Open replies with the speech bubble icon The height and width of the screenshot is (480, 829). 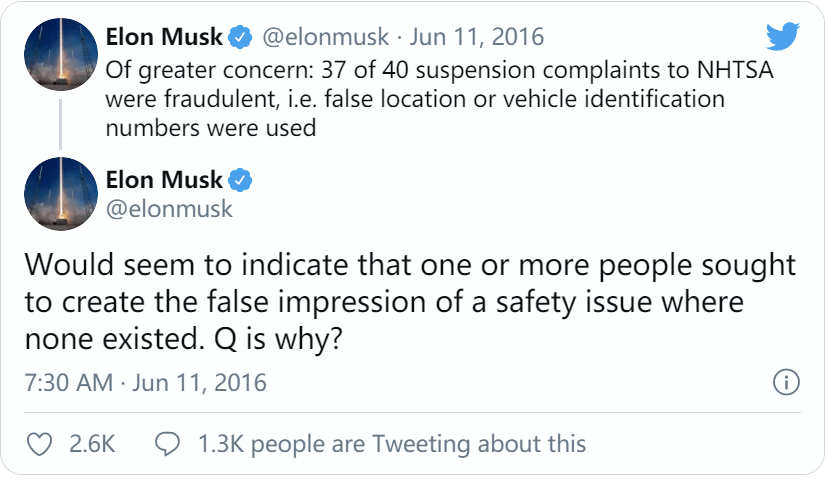pyautogui.click(x=168, y=444)
